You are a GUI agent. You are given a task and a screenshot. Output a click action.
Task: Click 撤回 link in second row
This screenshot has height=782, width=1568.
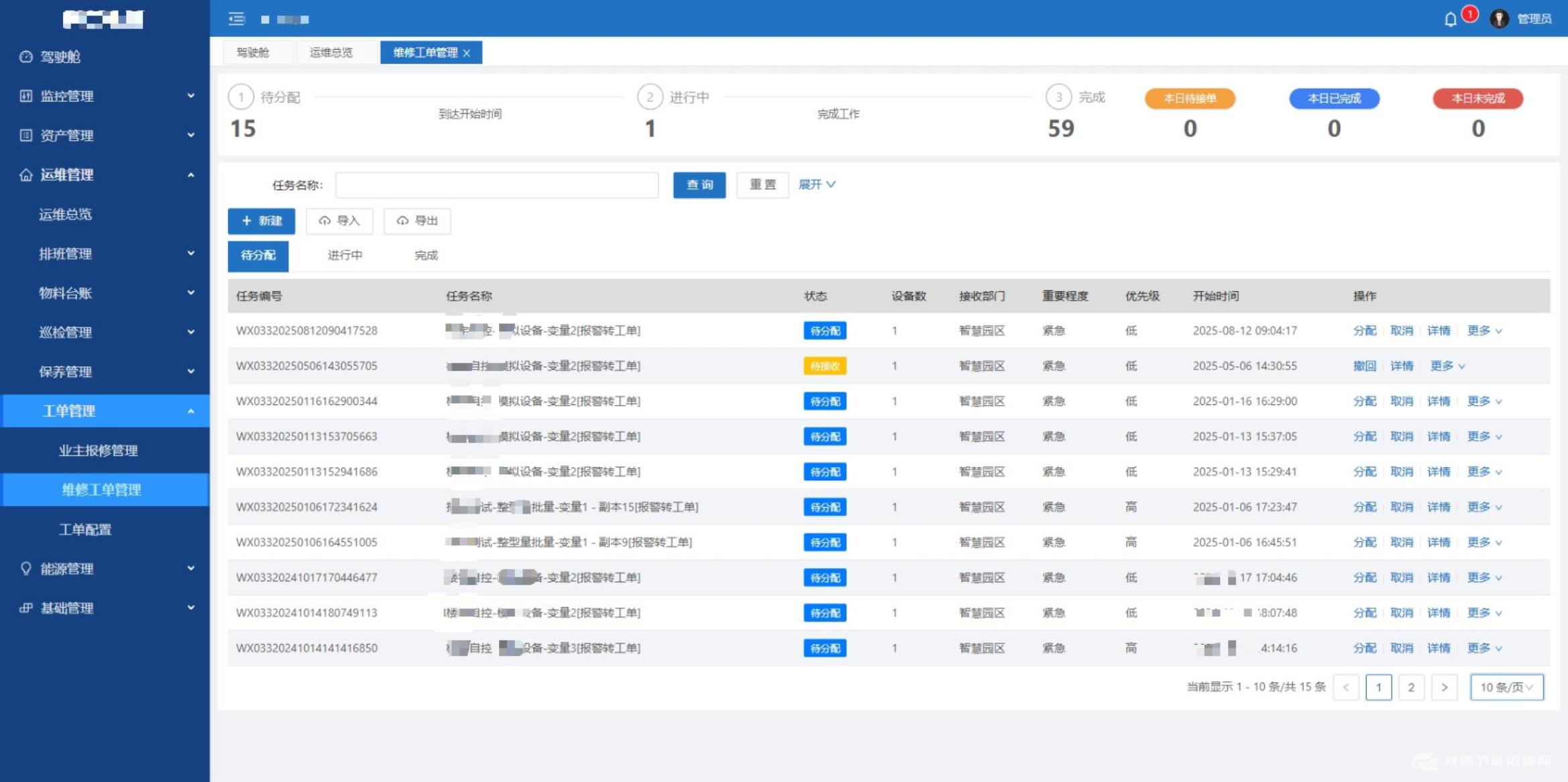tap(1364, 366)
